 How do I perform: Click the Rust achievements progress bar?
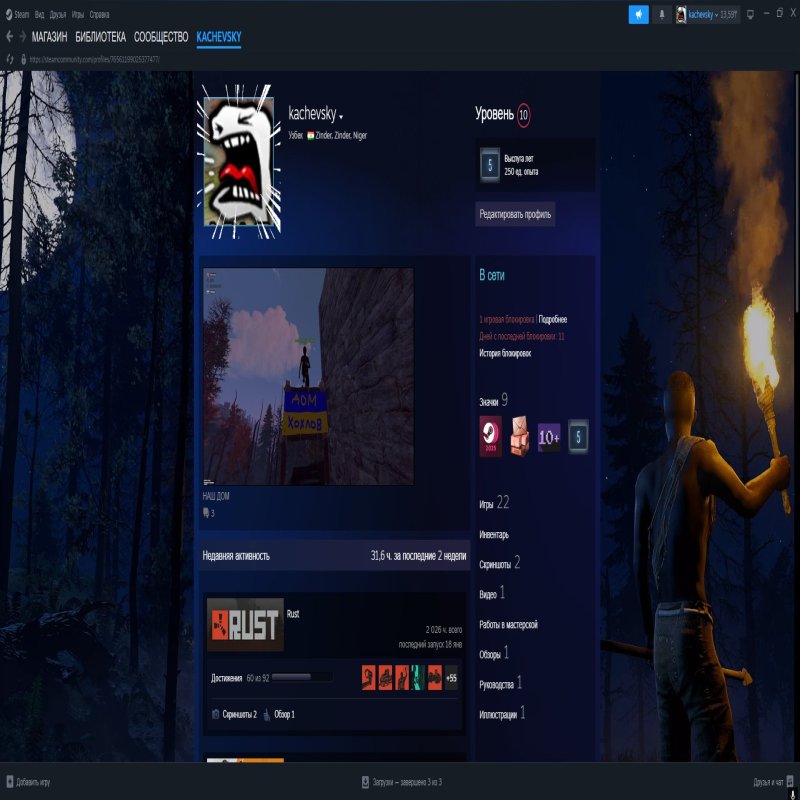click(x=303, y=678)
